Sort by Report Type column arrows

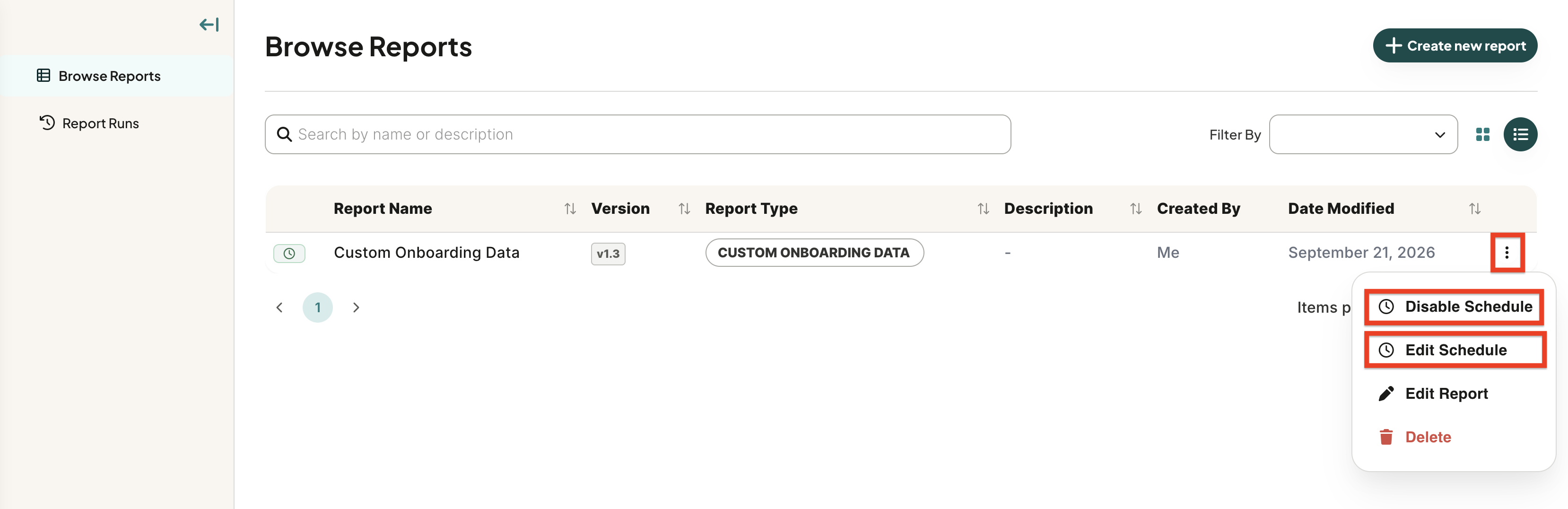tap(983, 209)
